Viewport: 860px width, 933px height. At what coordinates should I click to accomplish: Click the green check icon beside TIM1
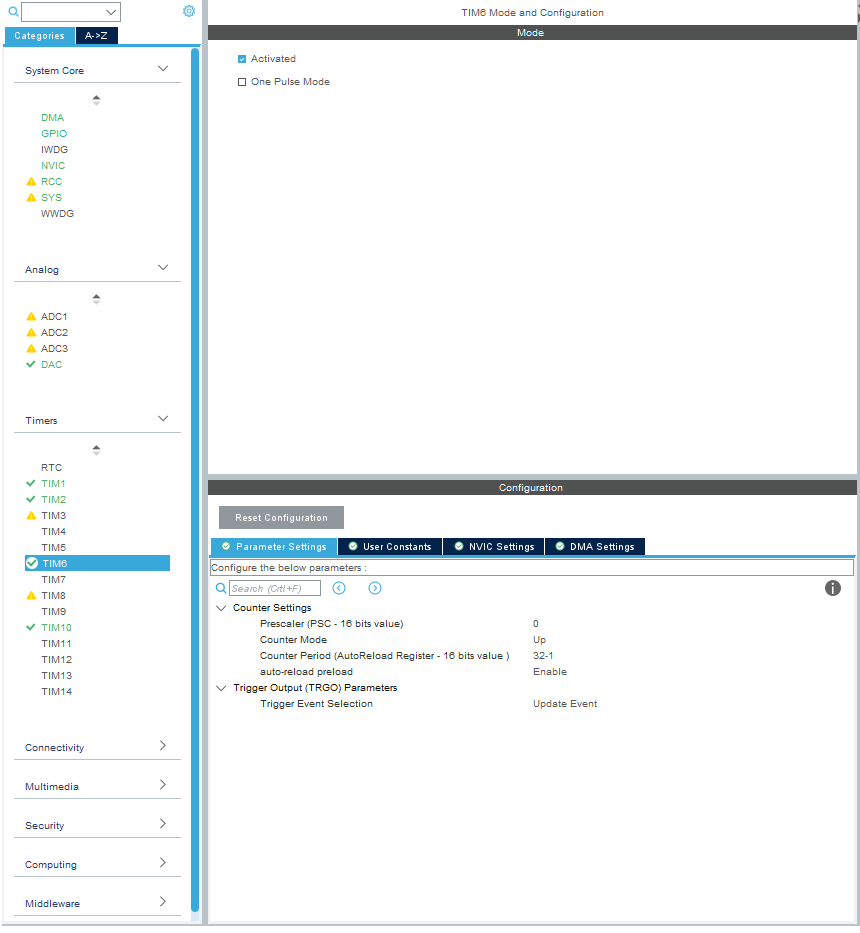coord(31,483)
